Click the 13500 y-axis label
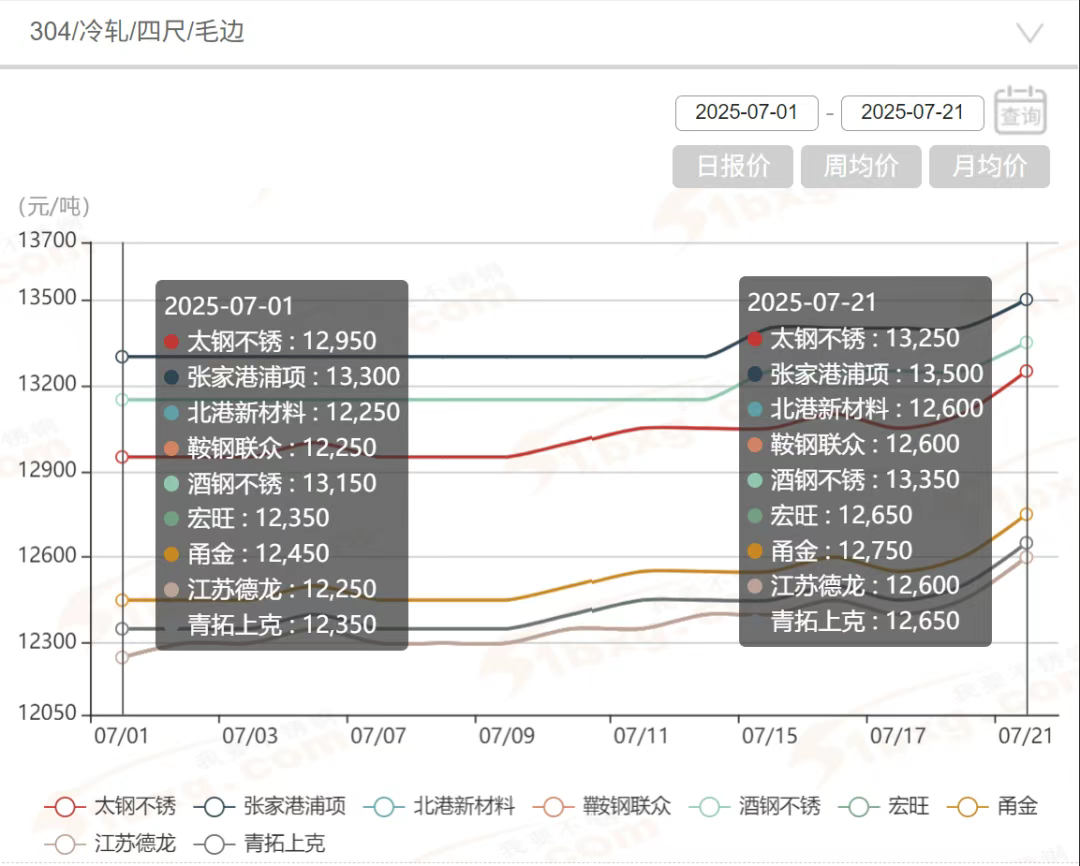This screenshot has height=866, width=1080. point(48,298)
